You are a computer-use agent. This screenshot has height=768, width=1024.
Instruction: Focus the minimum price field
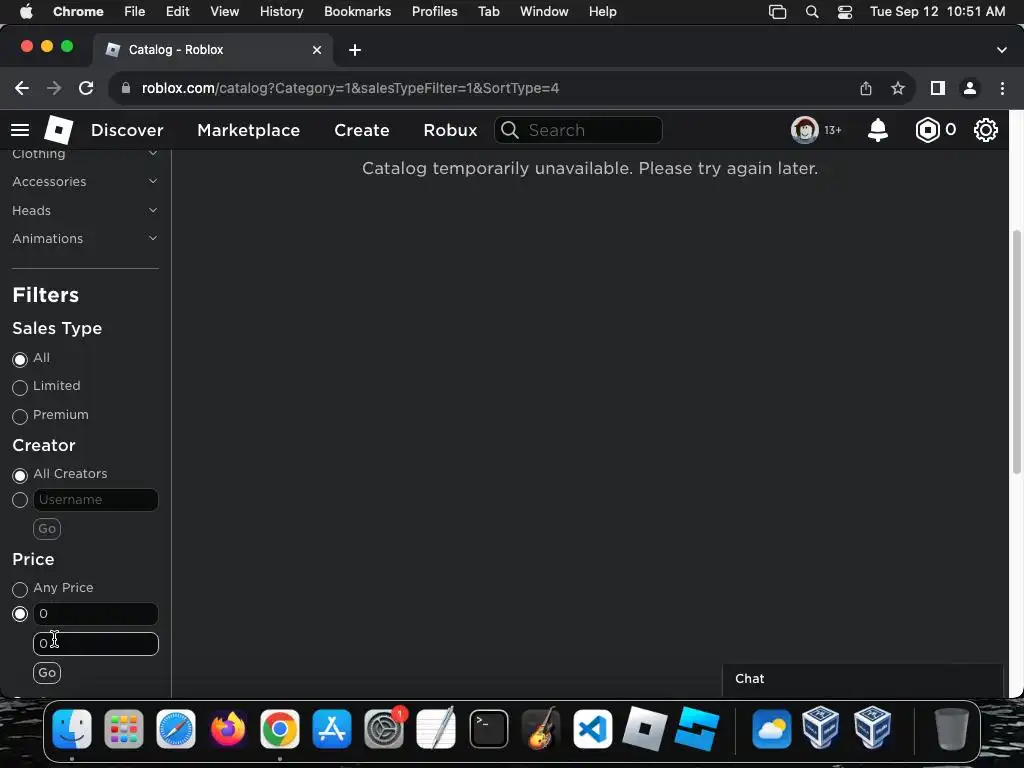(x=95, y=614)
